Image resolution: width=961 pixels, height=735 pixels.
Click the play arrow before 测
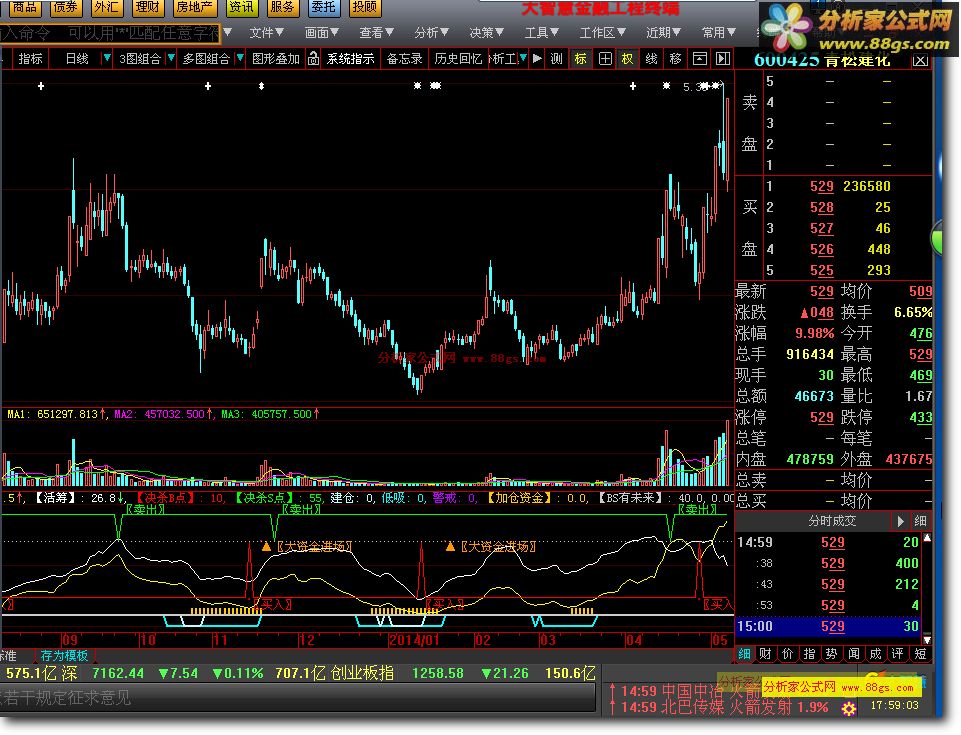(x=537, y=58)
